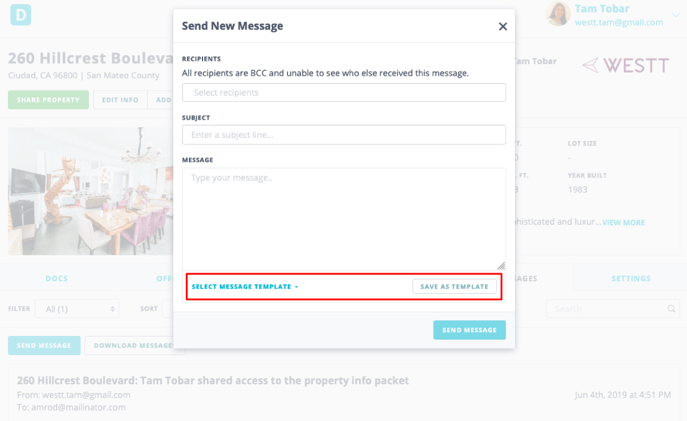Click into the message text area
The image size is (687, 421).
(344, 219)
